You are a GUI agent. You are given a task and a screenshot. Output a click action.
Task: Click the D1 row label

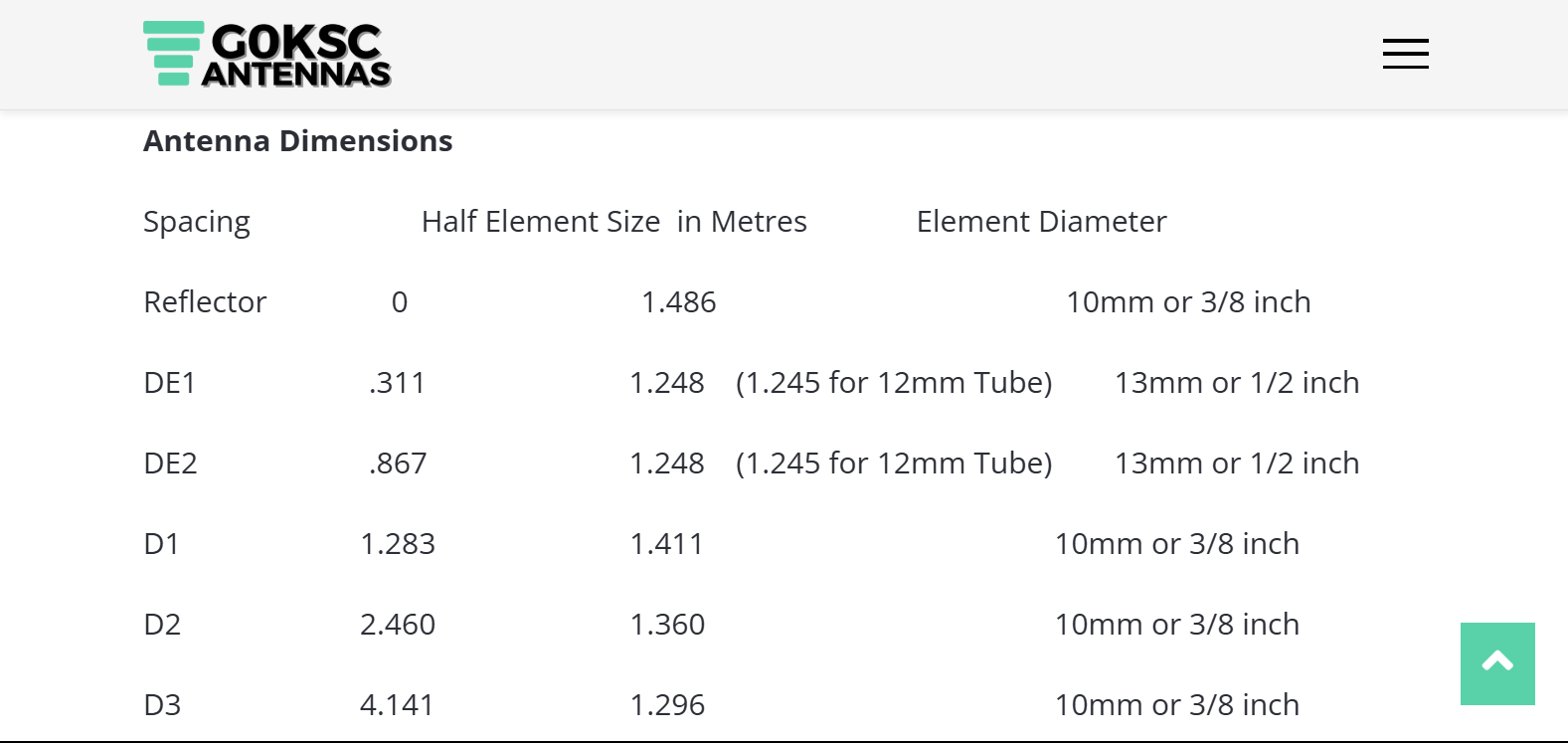point(162,544)
